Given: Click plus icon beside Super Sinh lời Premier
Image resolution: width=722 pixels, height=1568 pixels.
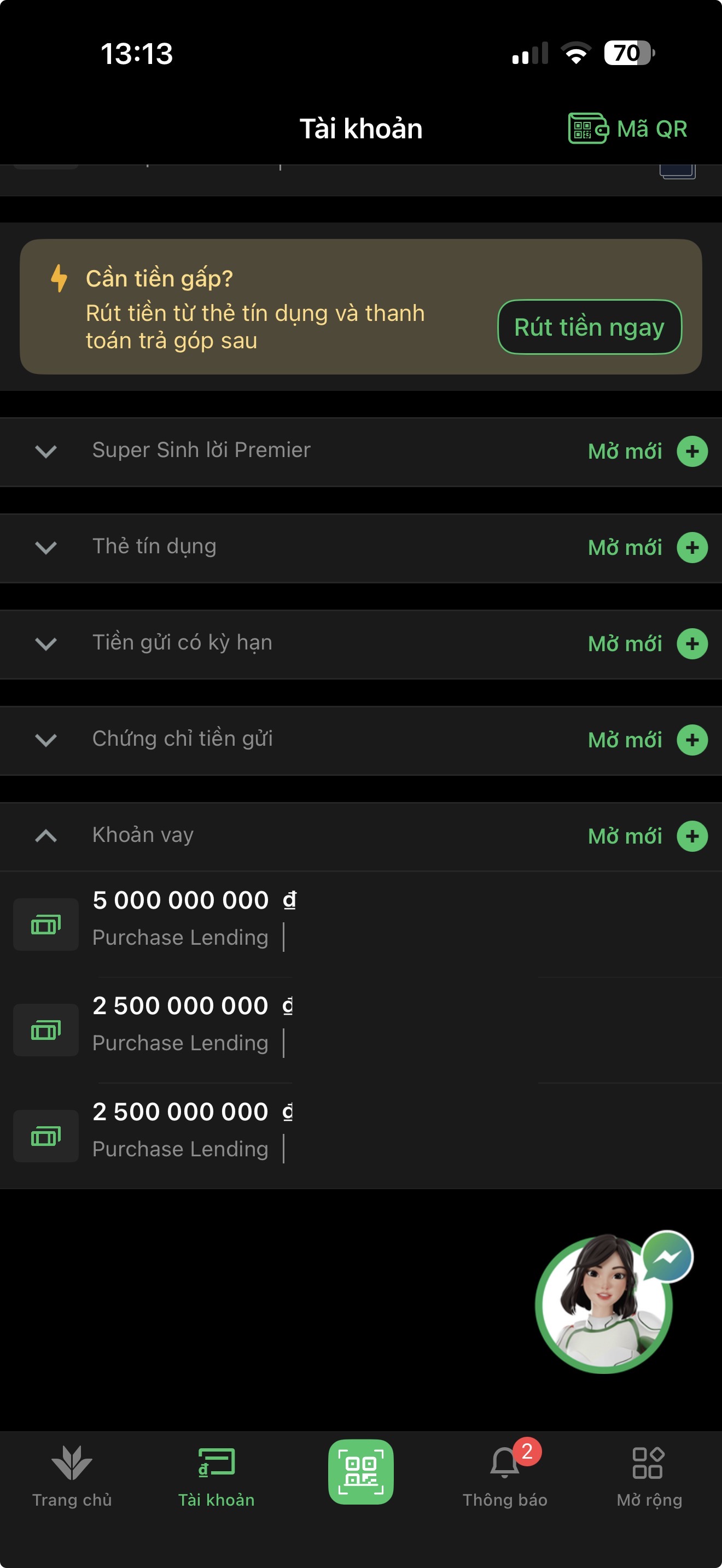Looking at the screenshot, I should pos(692,451).
